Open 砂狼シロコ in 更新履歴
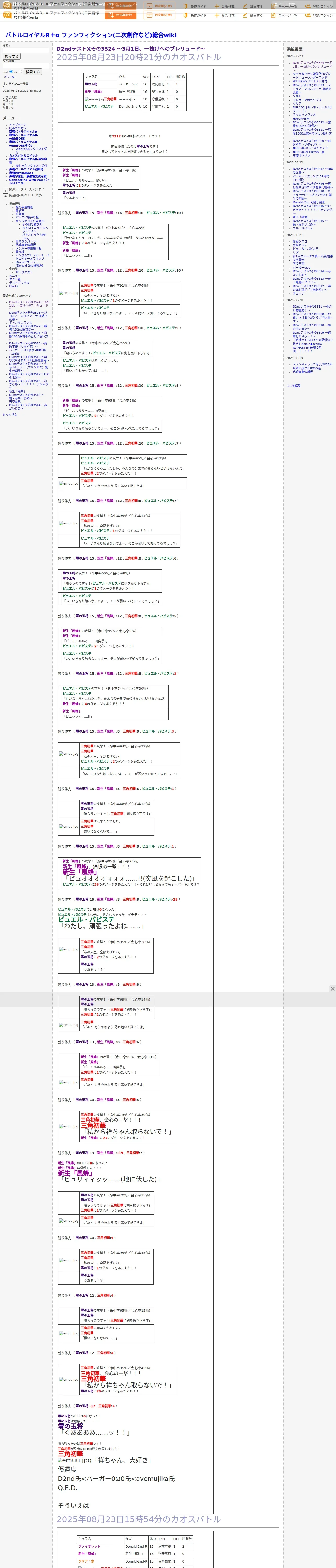Screen dimensions: 336x1568 click(x=300, y=242)
